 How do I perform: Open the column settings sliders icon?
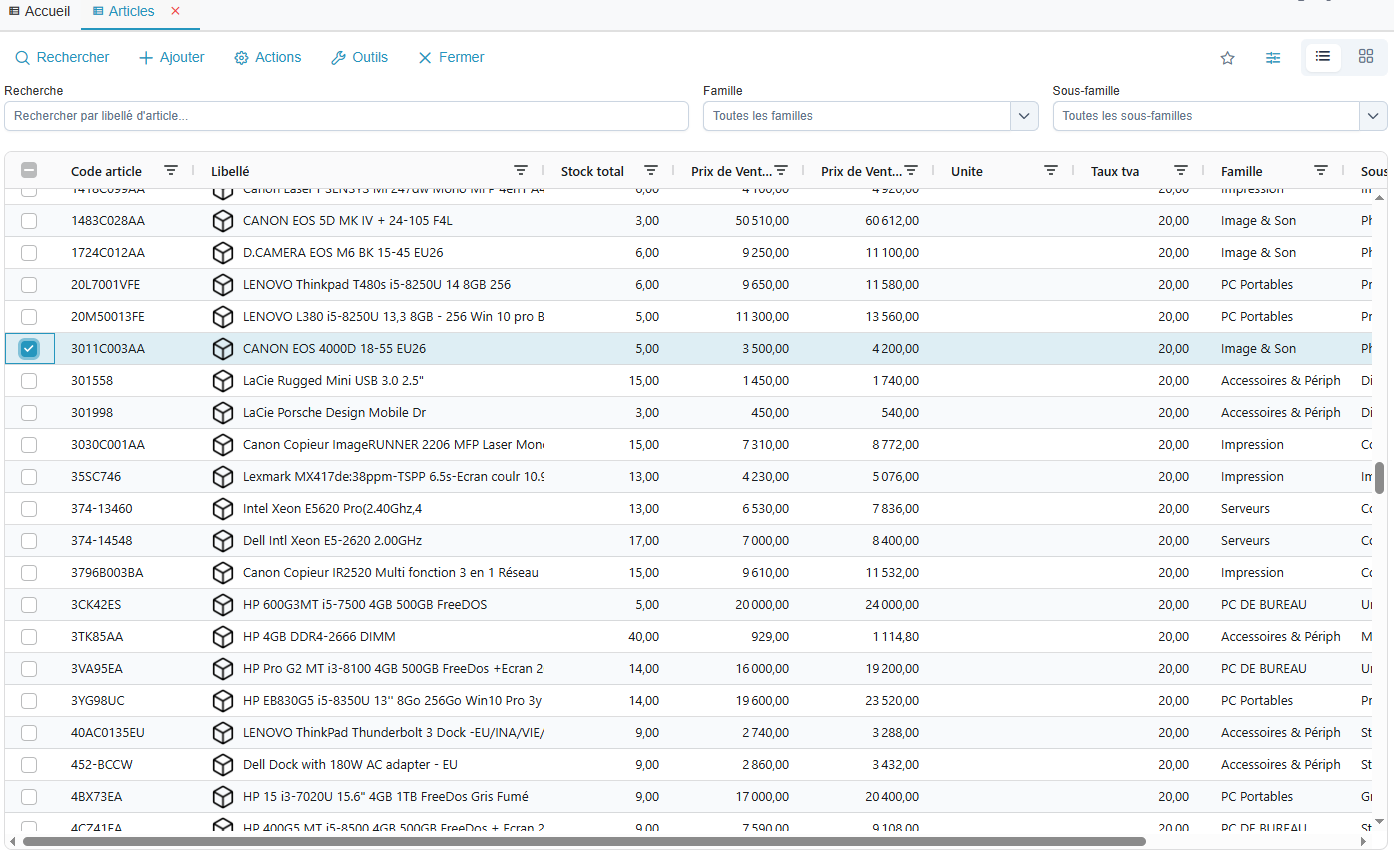1273,58
